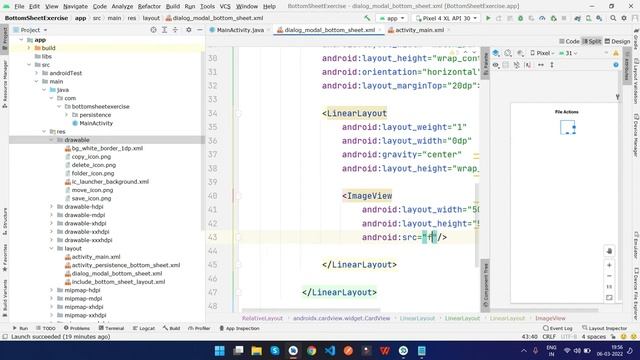Viewport: 640px width, 360px height.
Task: Zoom in the layout preview with plus
Action: (x=609, y=265)
